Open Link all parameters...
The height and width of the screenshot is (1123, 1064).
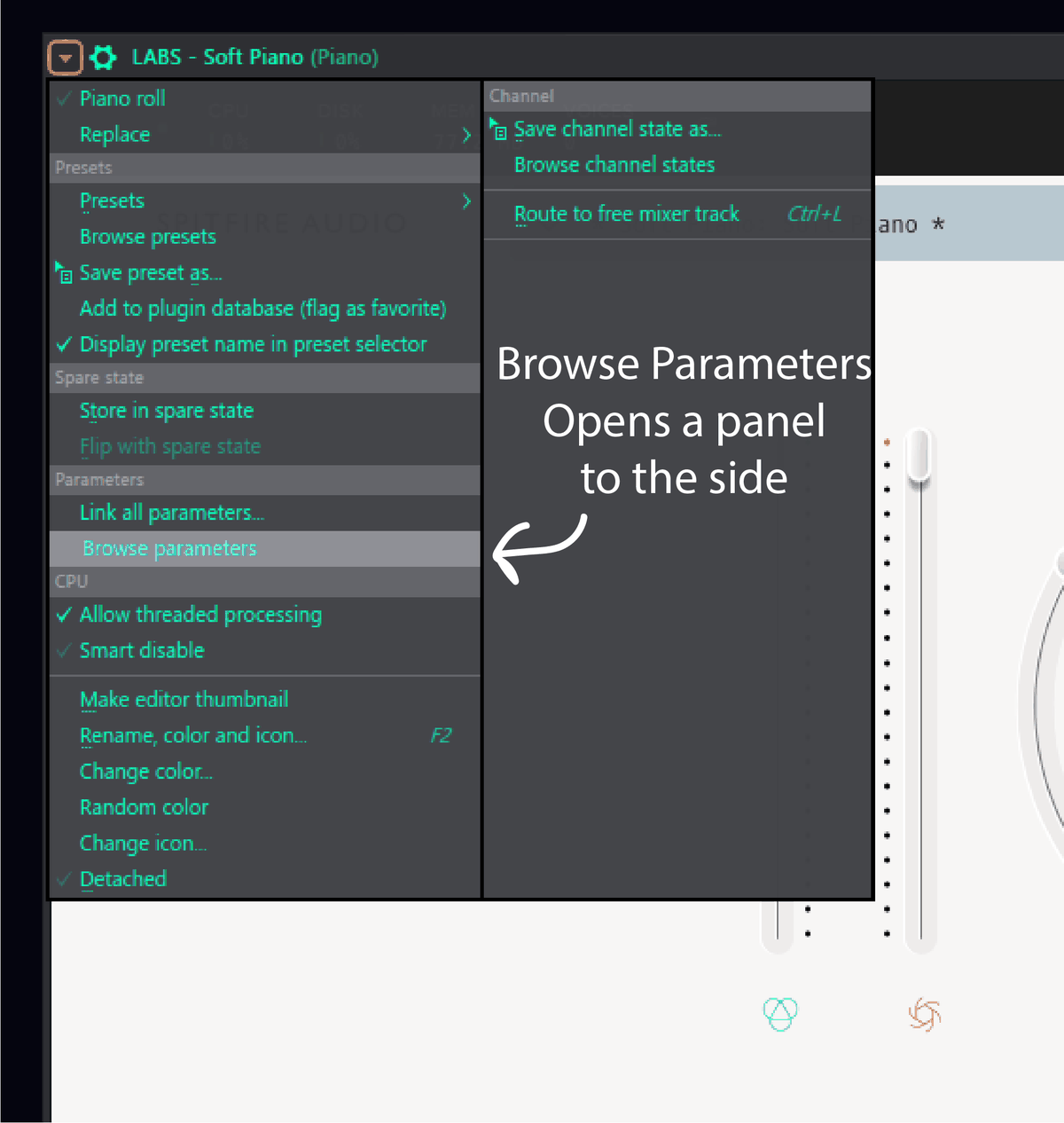pyautogui.click(x=264, y=513)
